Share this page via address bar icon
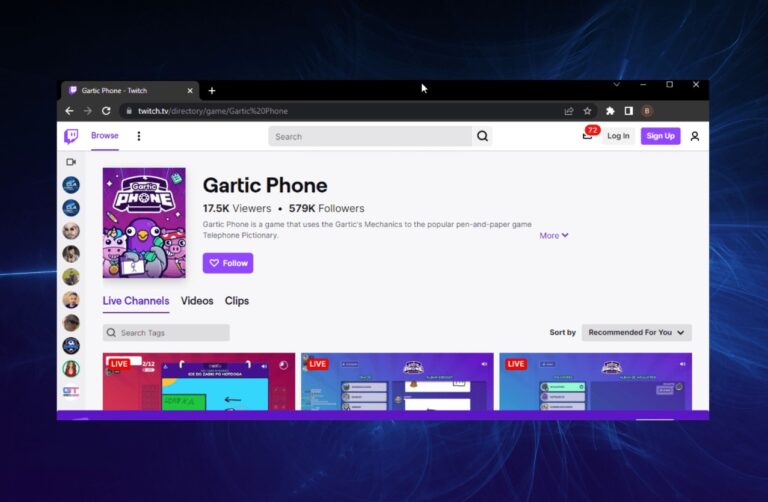 click(569, 111)
